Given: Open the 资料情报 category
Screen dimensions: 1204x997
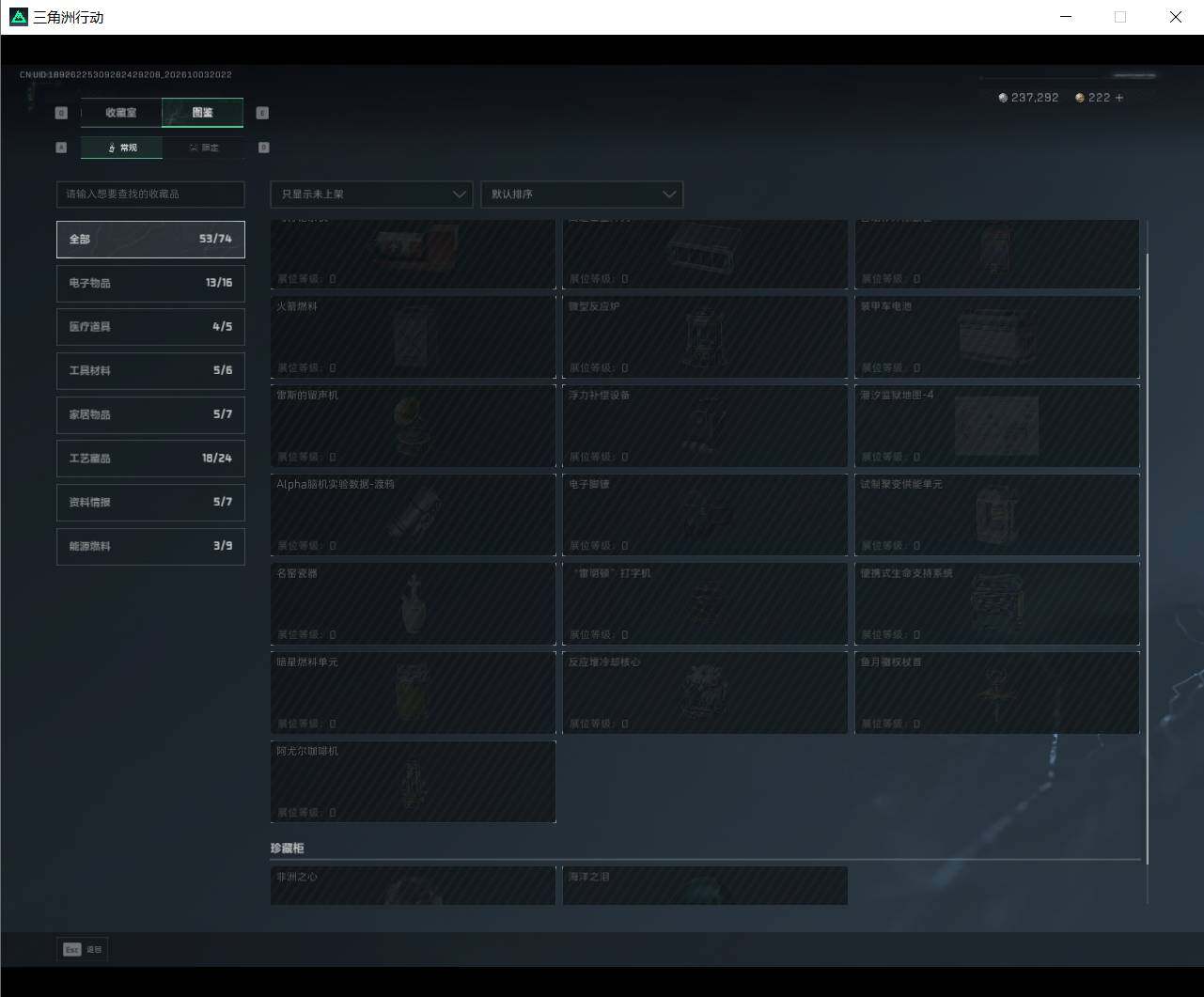Looking at the screenshot, I should click(150, 502).
